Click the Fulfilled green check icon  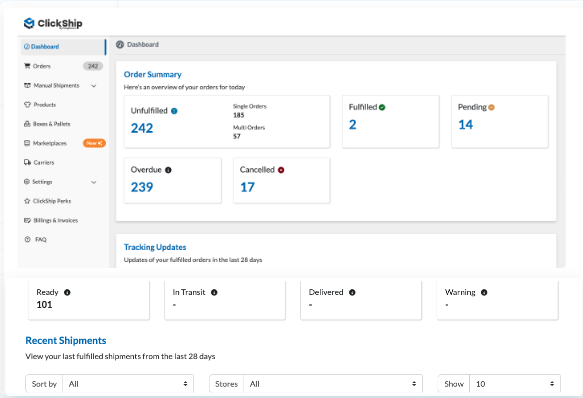382,107
